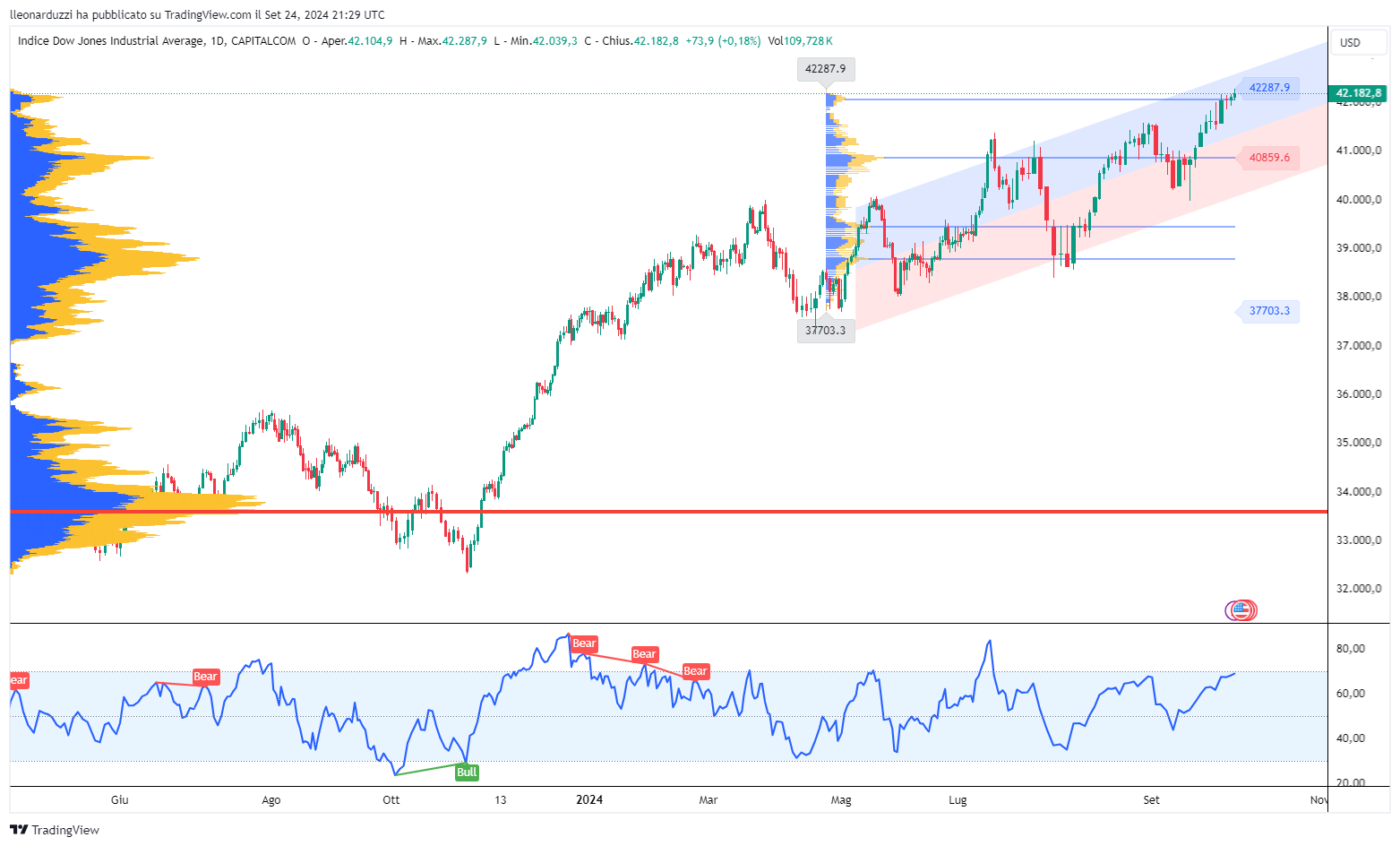The width and height of the screenshot is (1400, 846).
Task: Click the 80,00 RSI axis label
Action: [1351, 649]
